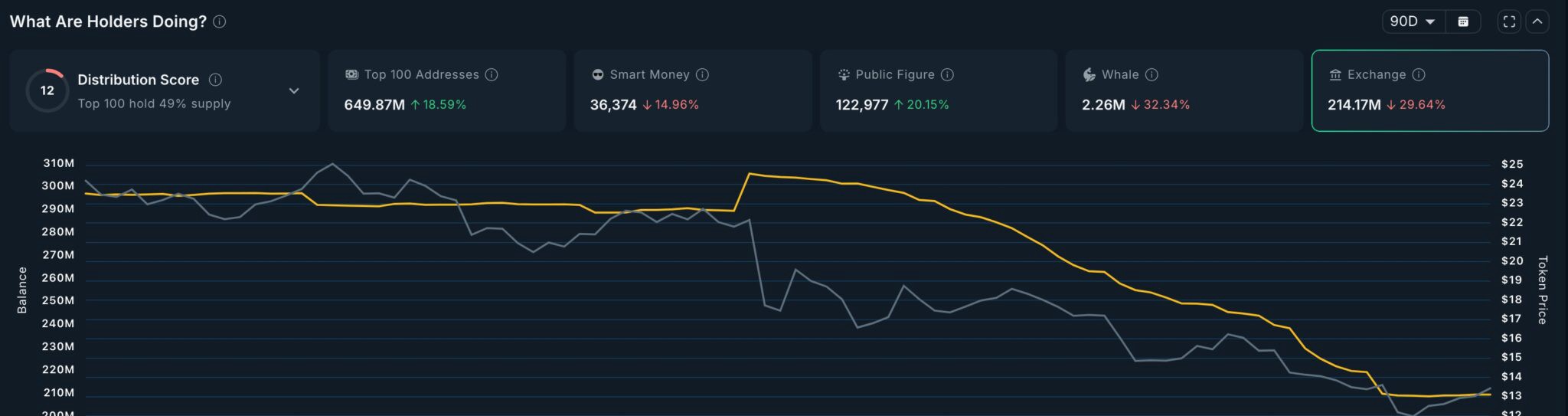Image resolution: width=1568 pixels, height=416 pixels.
Task: Collapse the holders section with chevron up
Action: 1537,21
